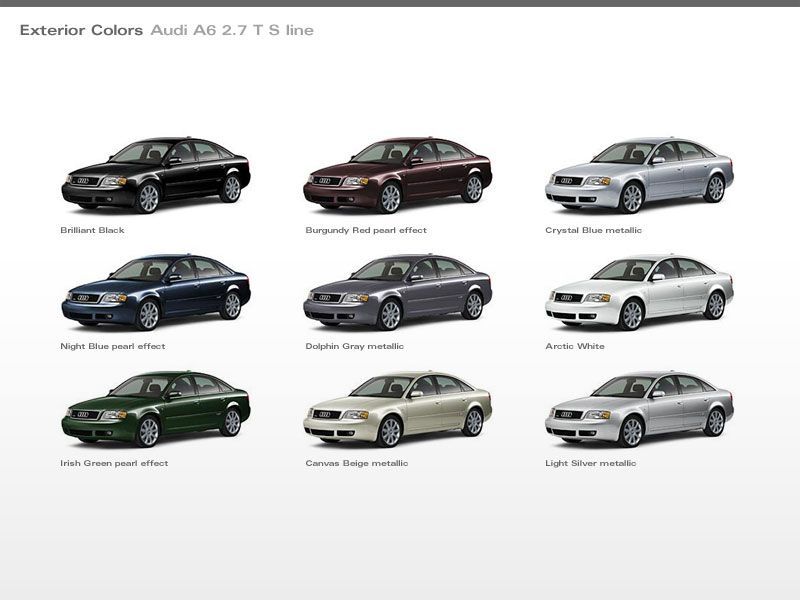Select the Brilliant Black car image
800x600 pixels.
[155, 176]
